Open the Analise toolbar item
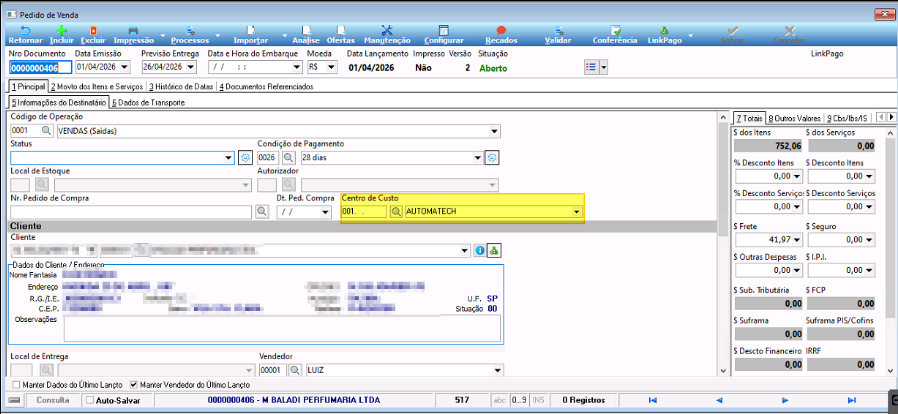The width and height of the screenshot is (898, 414). tap(306, 35)
